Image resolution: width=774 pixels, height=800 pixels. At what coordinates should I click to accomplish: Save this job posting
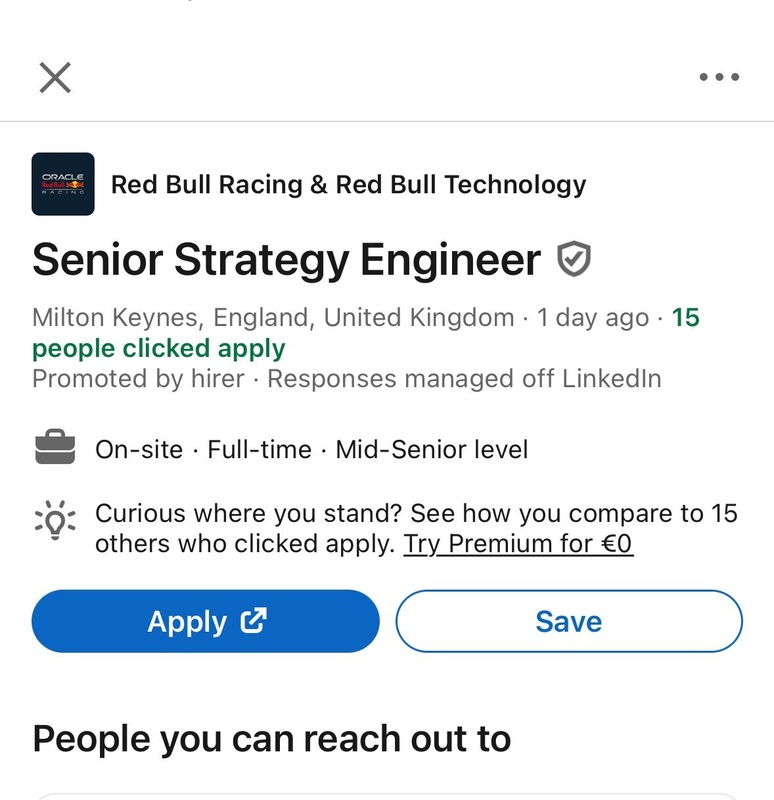(569, 621)
